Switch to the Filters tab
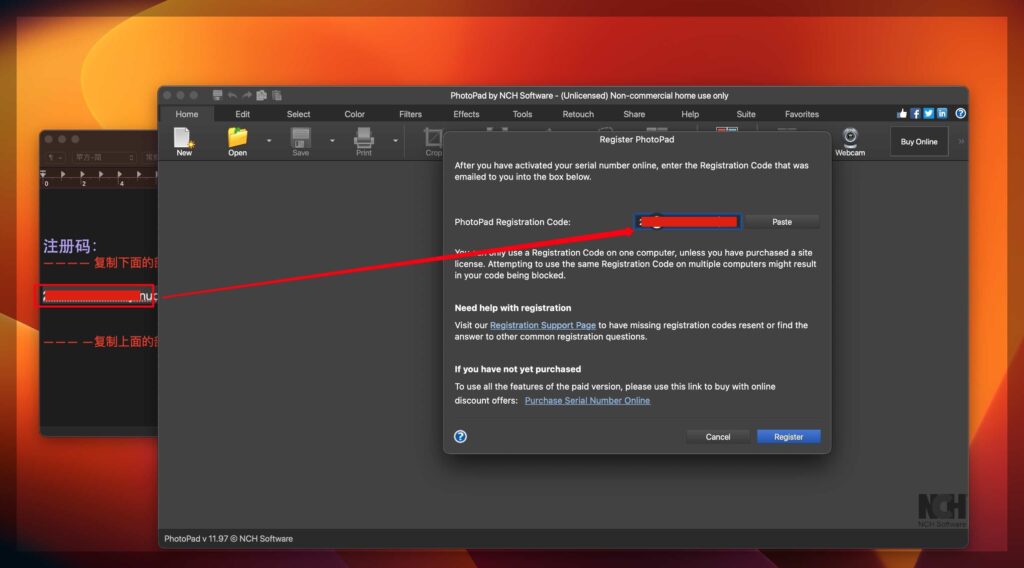Viewport: 1024px width, 568px height. 410,114
